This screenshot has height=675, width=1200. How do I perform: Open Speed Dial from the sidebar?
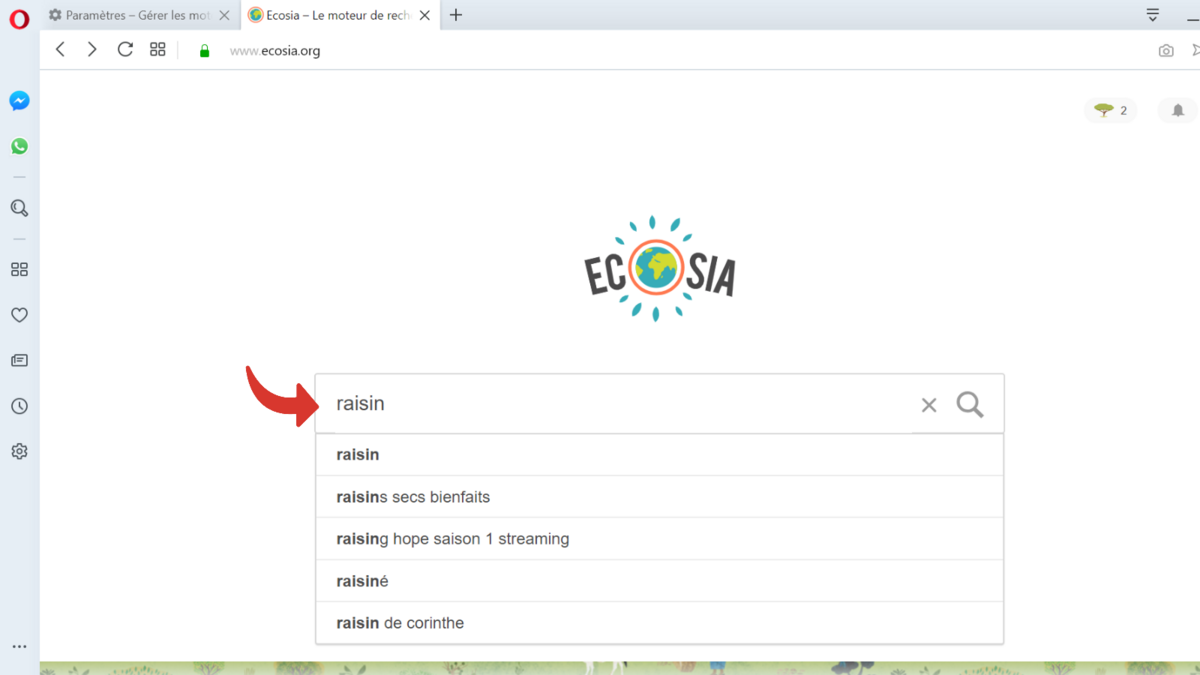click(x=19, y=270)
